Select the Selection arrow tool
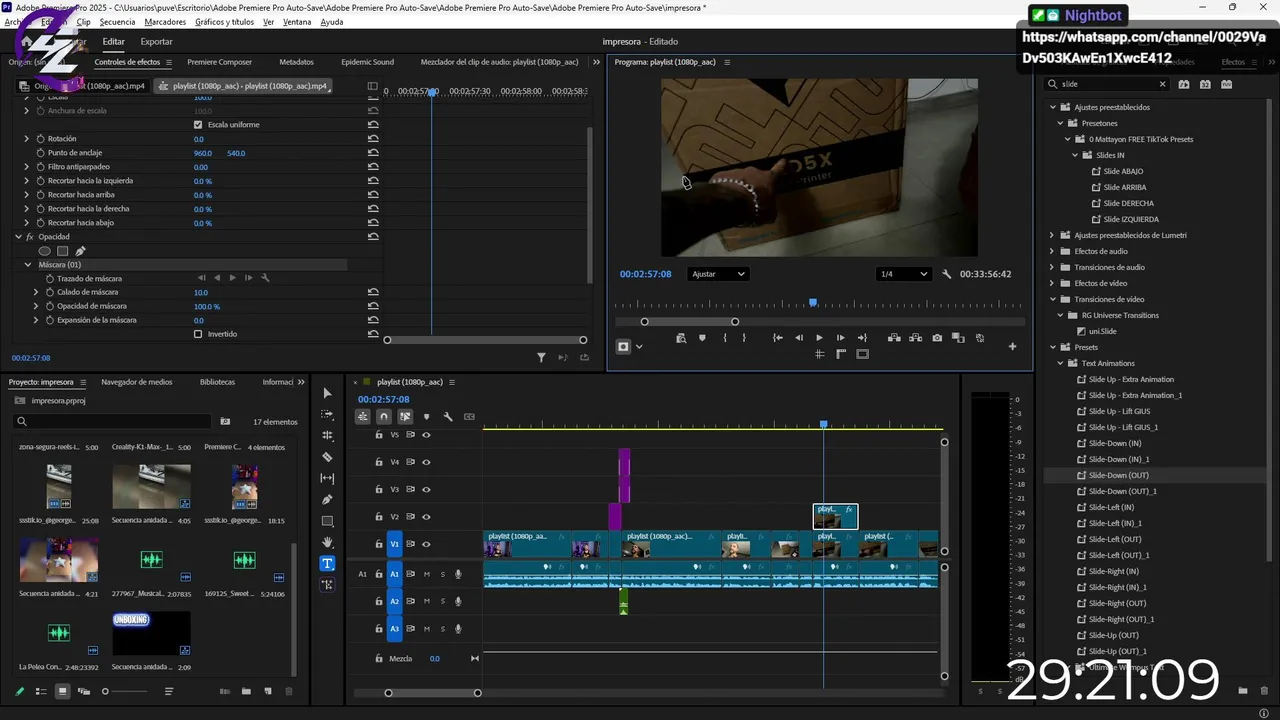Screen dimensions: 1280x720 pos(327,393)
